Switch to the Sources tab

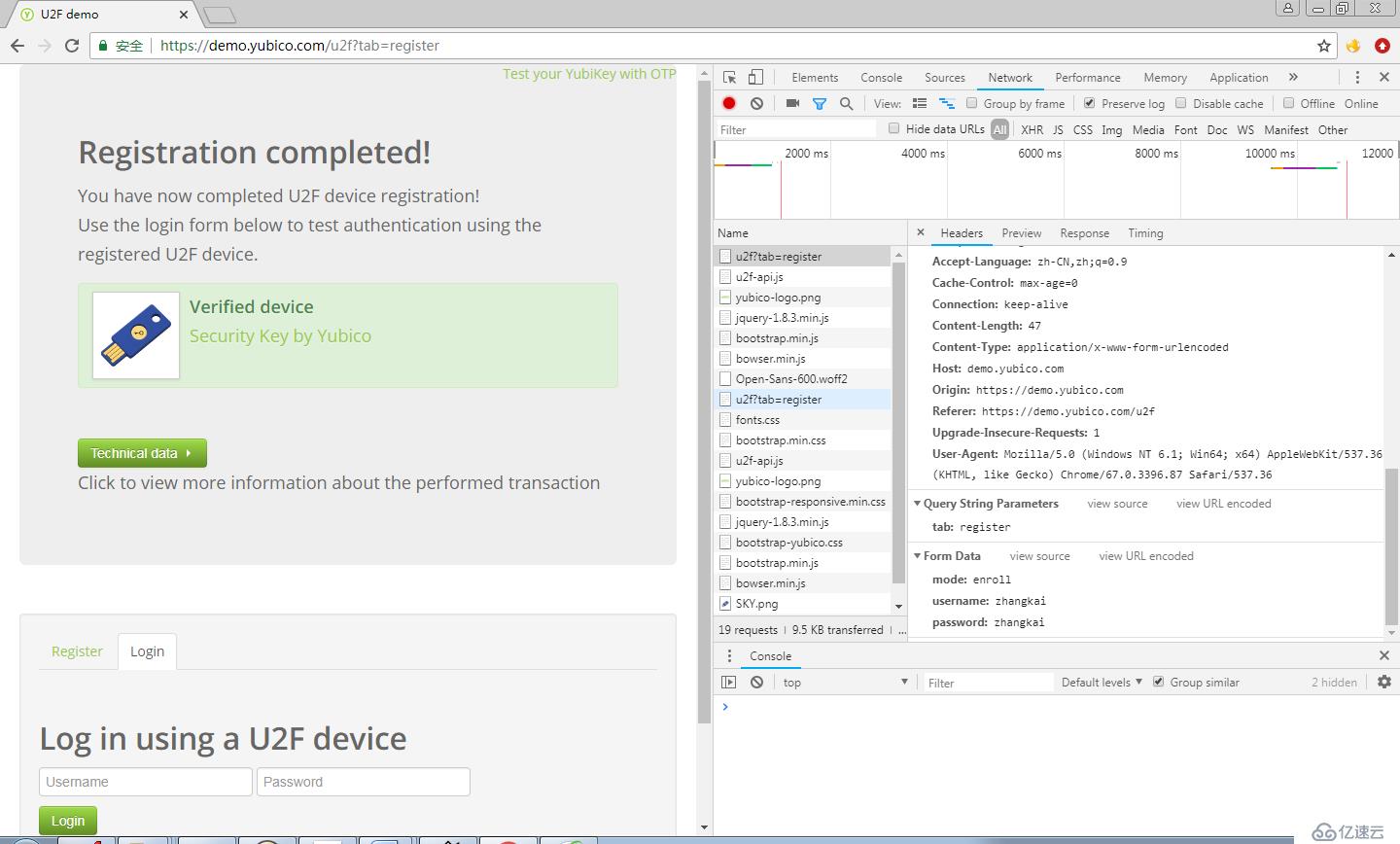945,77
